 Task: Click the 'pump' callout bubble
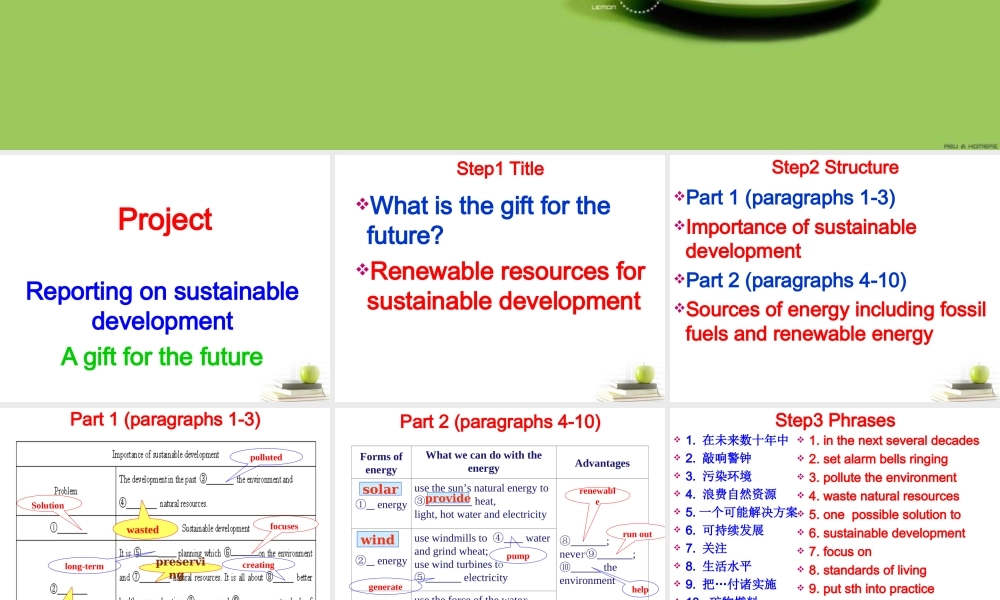[x=518, y=555]
